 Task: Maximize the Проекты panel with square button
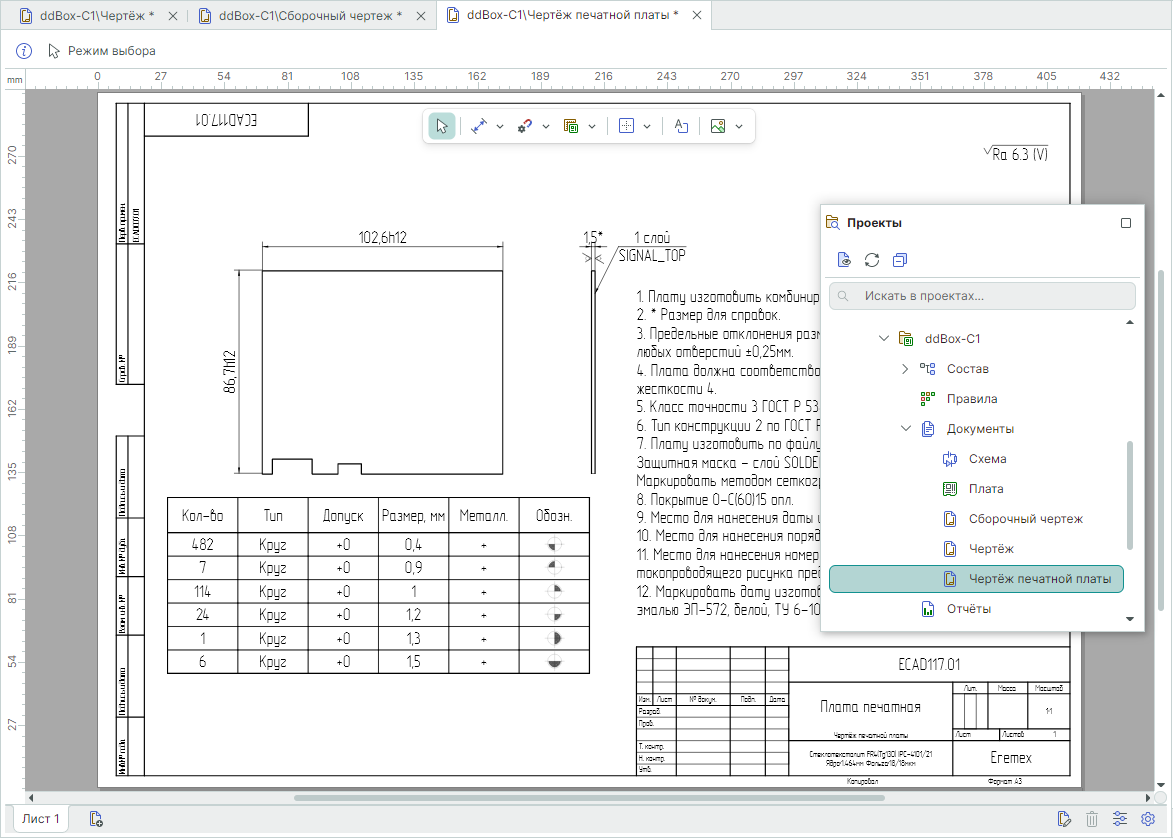1125,223
